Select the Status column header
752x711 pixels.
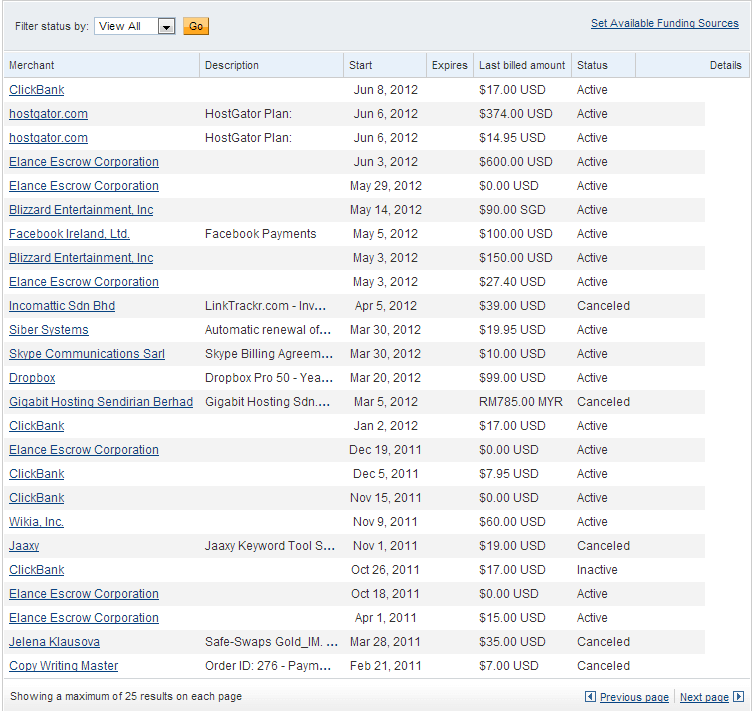pyautogui.click(x=592, y=65)
